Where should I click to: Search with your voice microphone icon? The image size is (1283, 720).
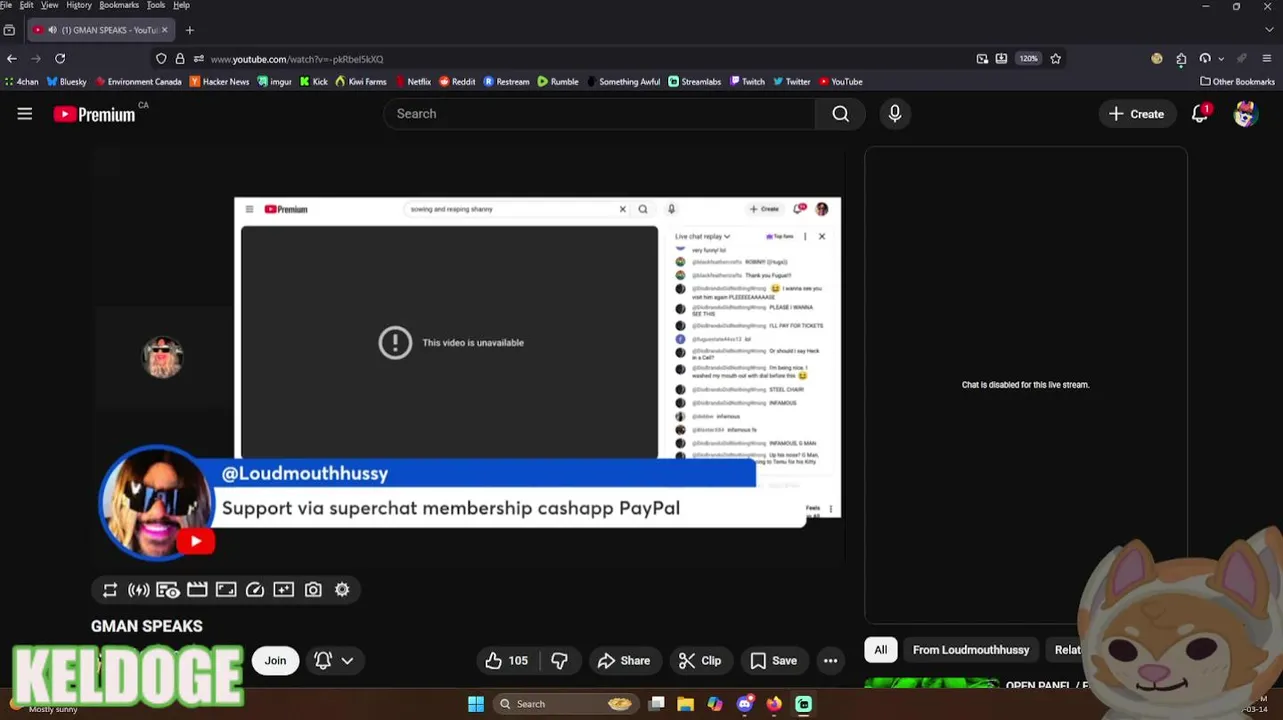coord(895,114)
